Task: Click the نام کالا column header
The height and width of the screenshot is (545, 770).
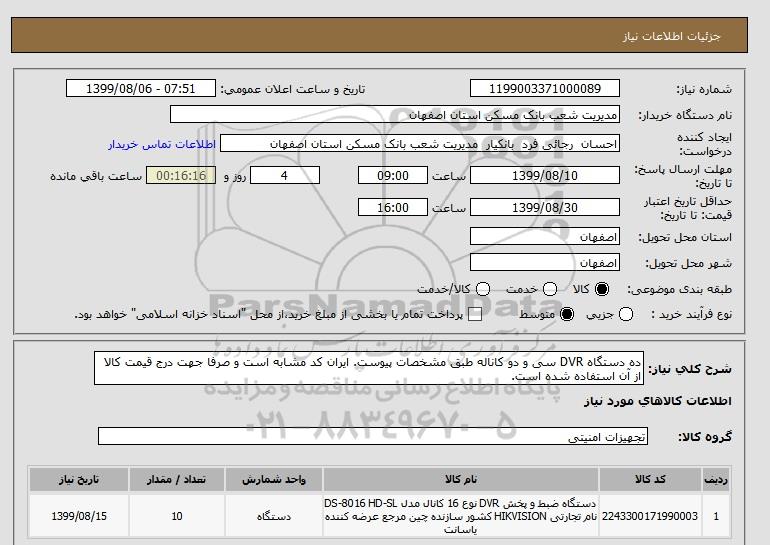Action: pyautogui.click(x=461, y=480)
